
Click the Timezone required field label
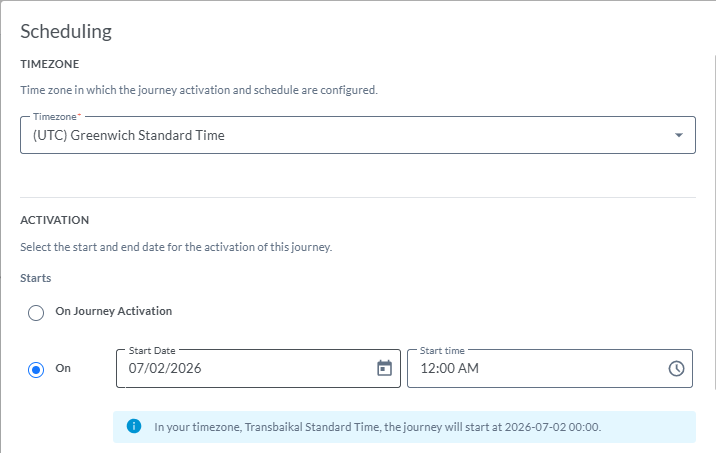coord(57,116)
